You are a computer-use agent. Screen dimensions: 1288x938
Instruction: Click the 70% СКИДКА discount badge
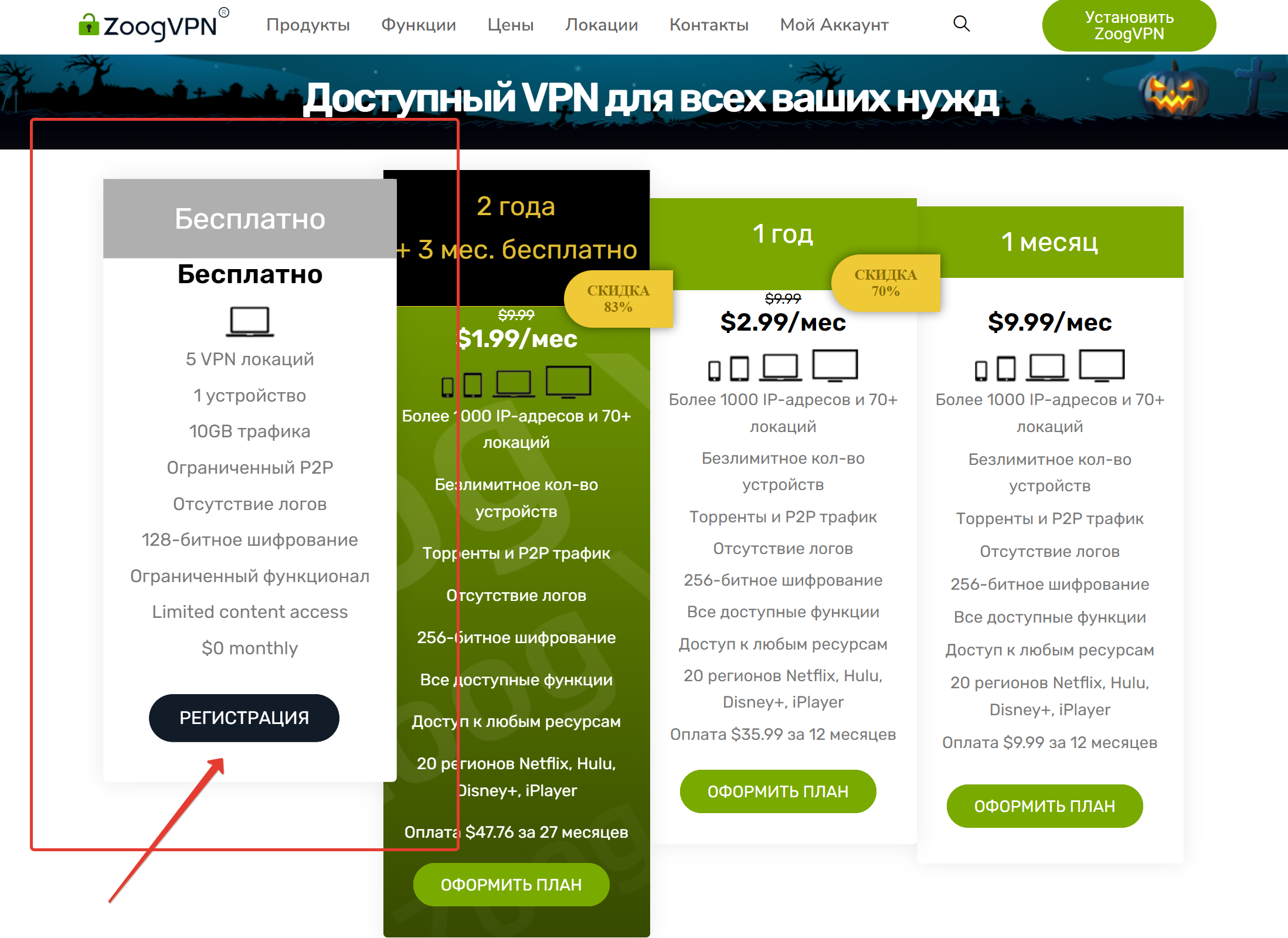pyautogui.click(x=885, y=283)
